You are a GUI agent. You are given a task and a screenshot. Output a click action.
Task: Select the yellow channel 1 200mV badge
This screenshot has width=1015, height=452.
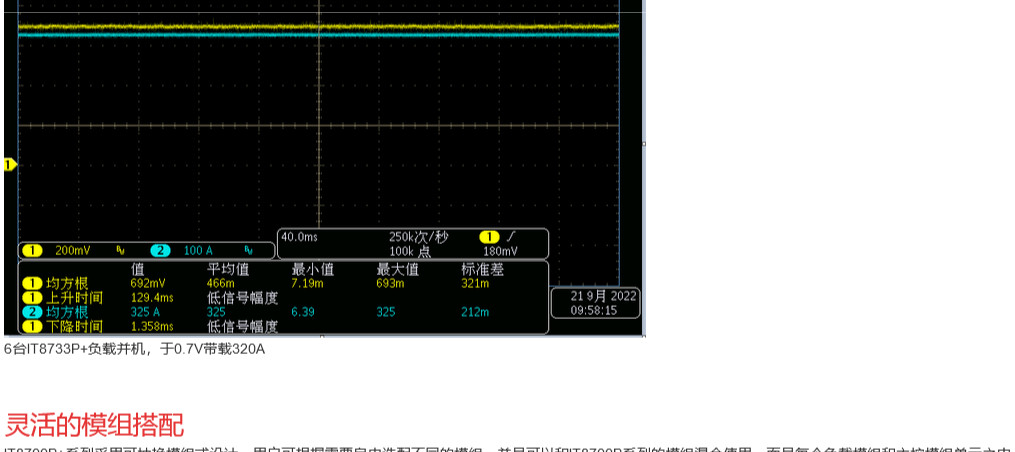[32, 250]
